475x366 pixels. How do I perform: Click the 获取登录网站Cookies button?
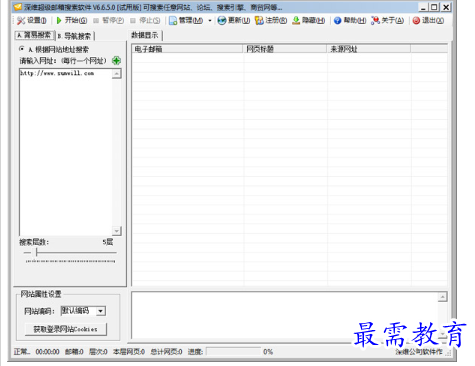pyautogui.click(x=66, y=329)
